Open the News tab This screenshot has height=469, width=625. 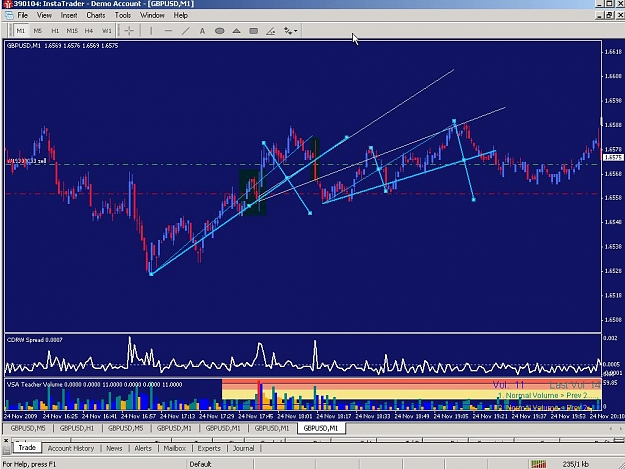pos(114,448)
